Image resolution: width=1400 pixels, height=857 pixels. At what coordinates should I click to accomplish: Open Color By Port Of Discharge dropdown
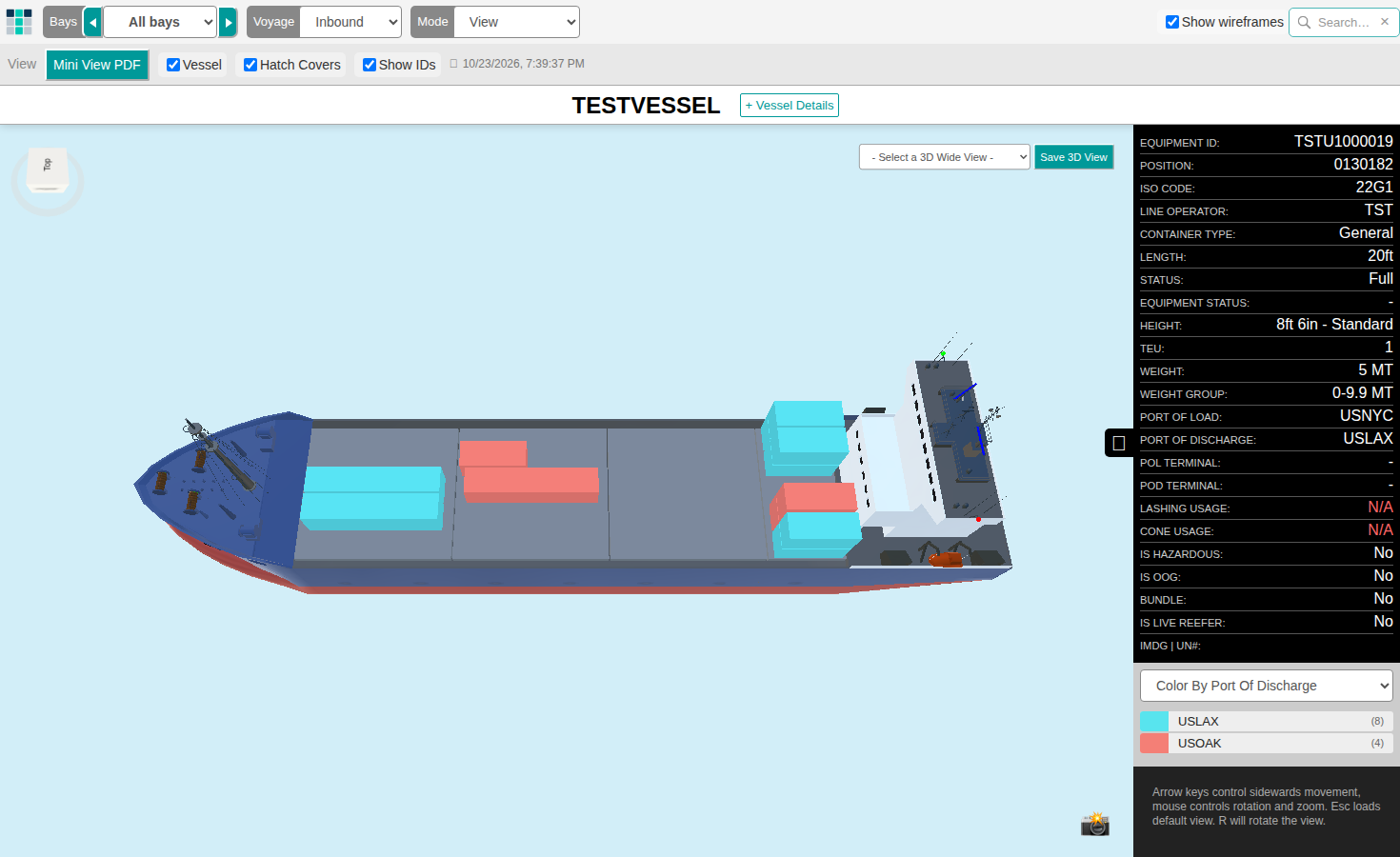click(1267, 686)
